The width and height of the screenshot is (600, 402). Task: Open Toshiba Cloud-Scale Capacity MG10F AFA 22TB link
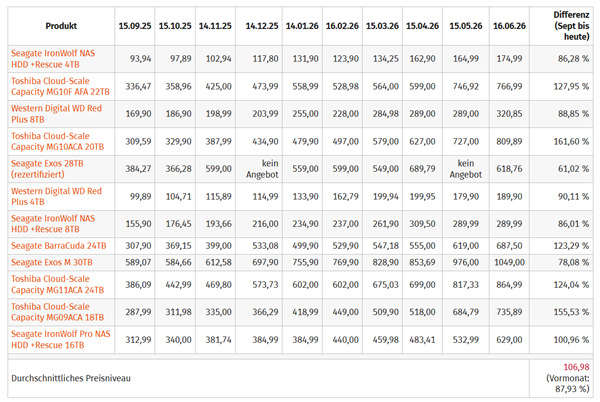coord(60,86)
